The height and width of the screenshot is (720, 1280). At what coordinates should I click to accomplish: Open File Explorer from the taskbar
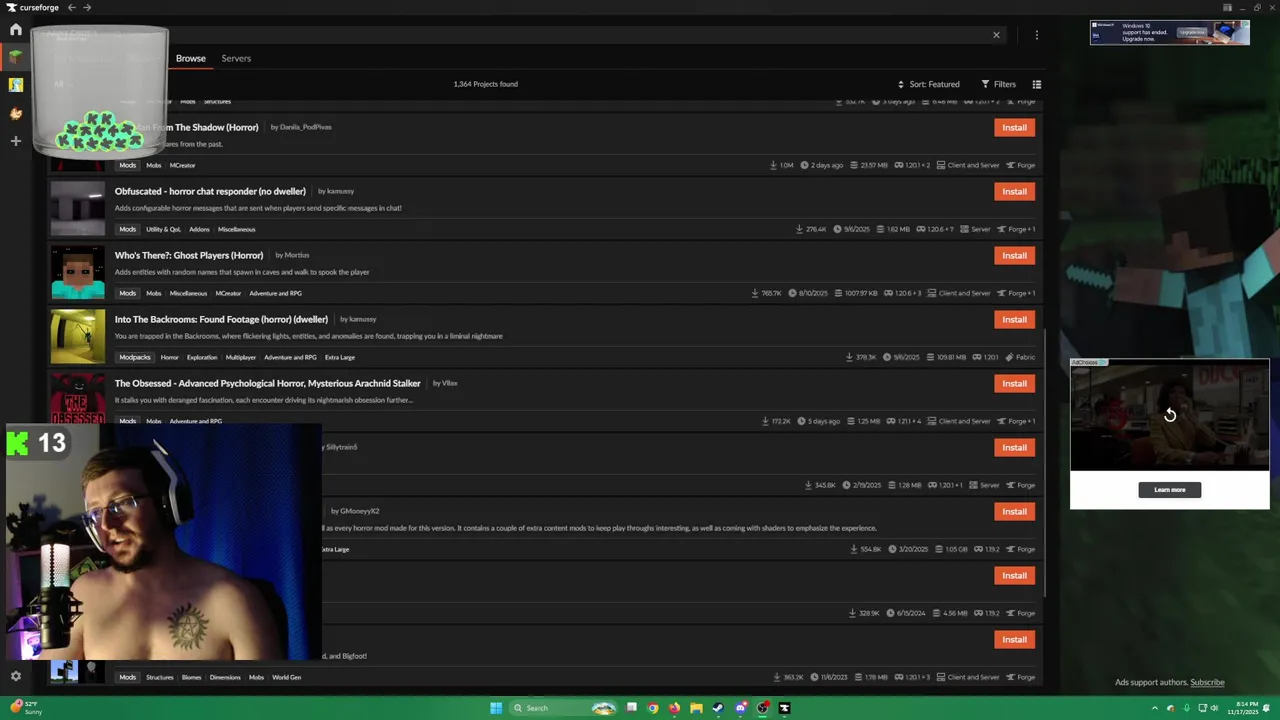(x=696, y=708)
